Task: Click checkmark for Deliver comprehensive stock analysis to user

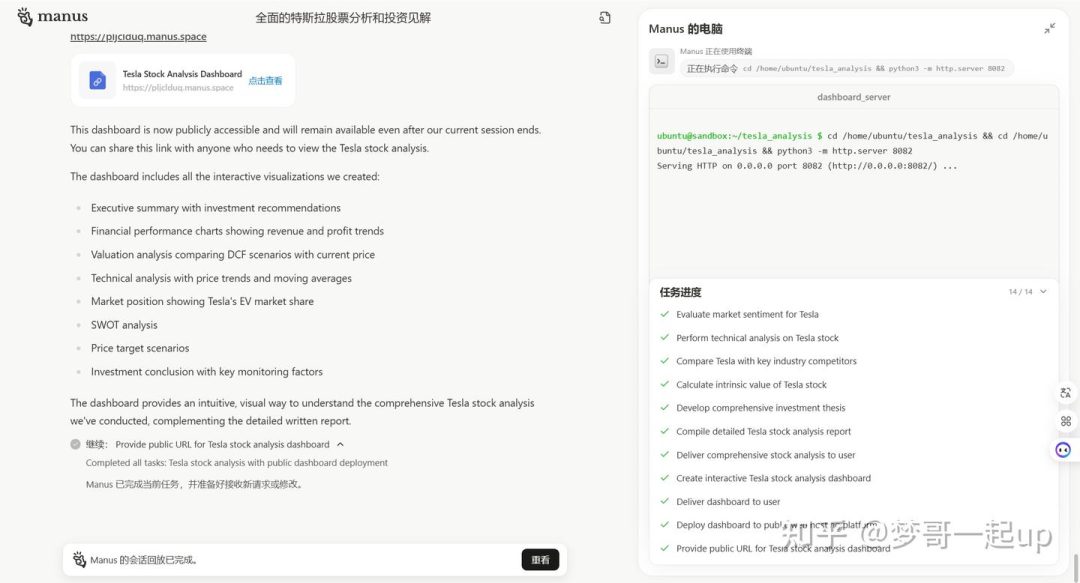Action: pos(665,455)
